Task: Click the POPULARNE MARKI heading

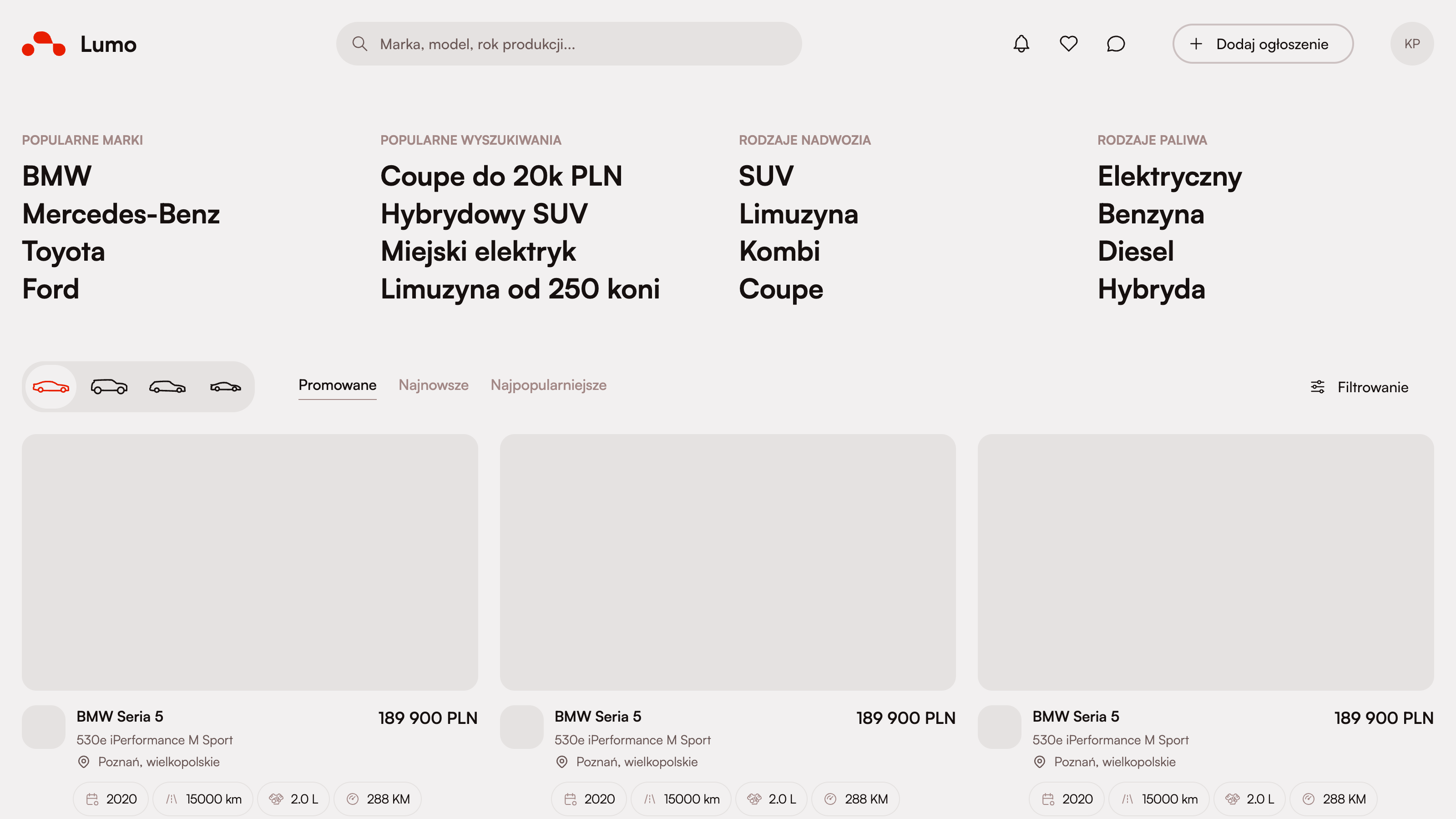Action: (x=82, y=140)
